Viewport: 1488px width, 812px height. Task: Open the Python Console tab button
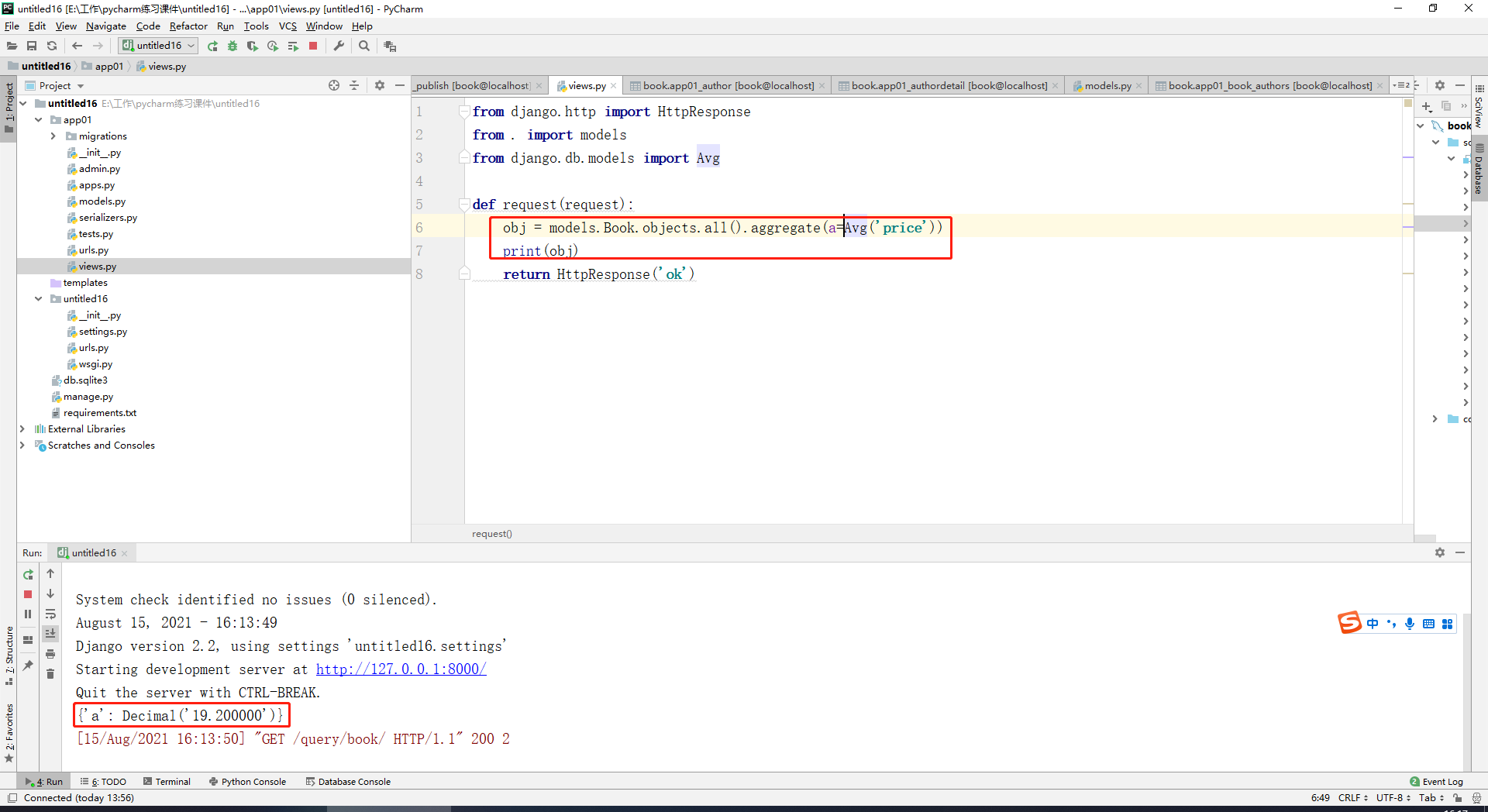point(247,782)
